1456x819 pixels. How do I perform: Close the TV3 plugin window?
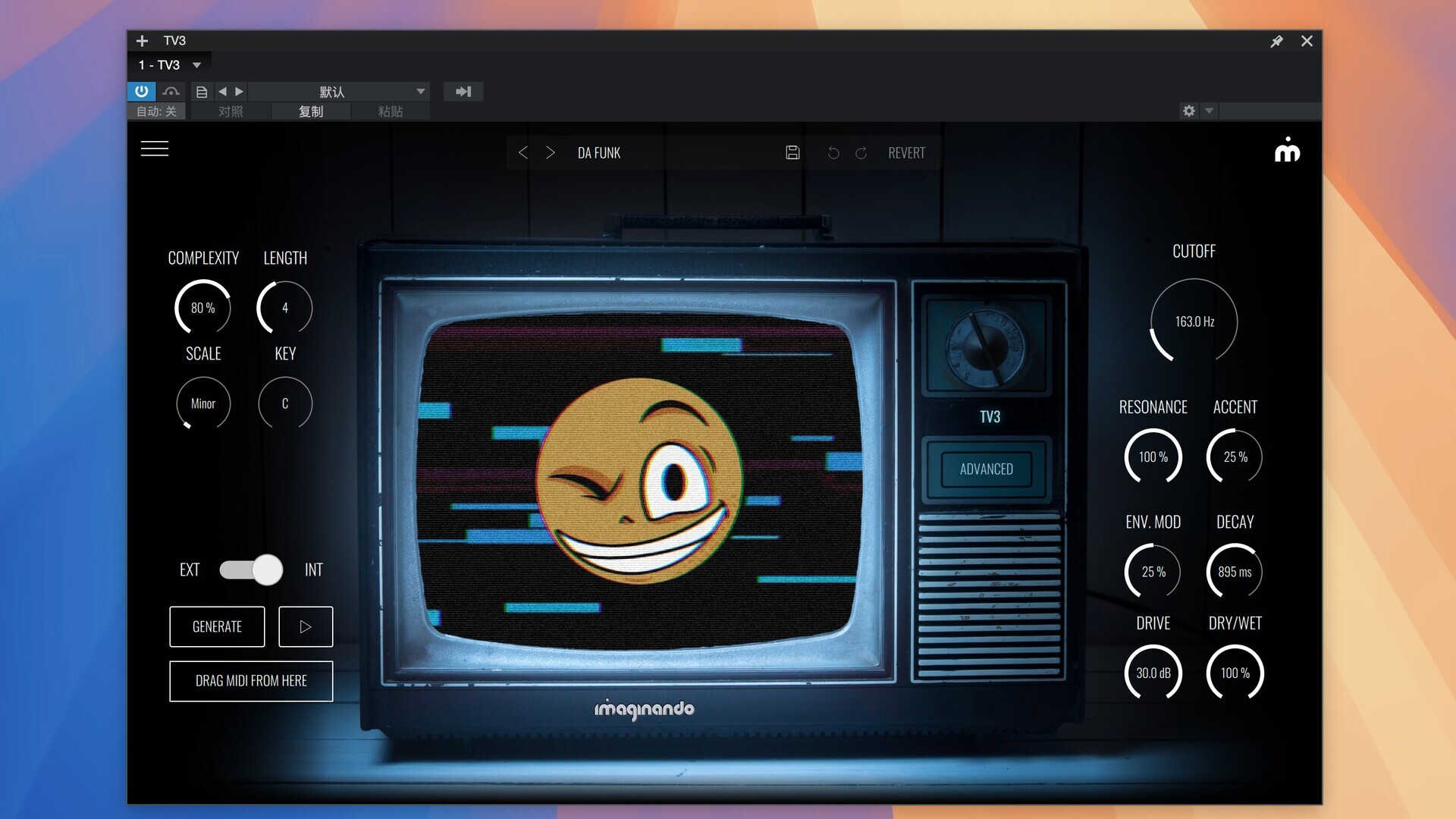tap(1307, 41)
